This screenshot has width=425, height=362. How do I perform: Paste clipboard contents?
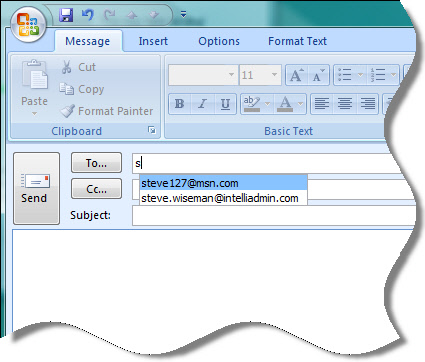(x=34, y=83)
